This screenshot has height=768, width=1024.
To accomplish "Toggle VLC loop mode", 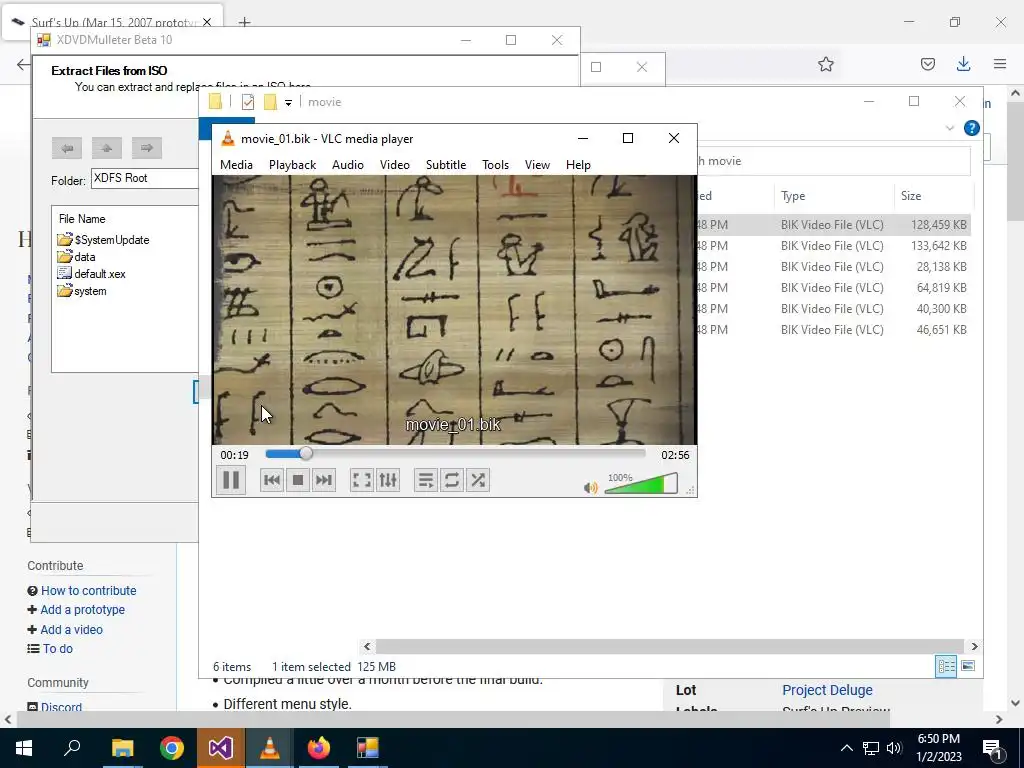I will [451, 480].
